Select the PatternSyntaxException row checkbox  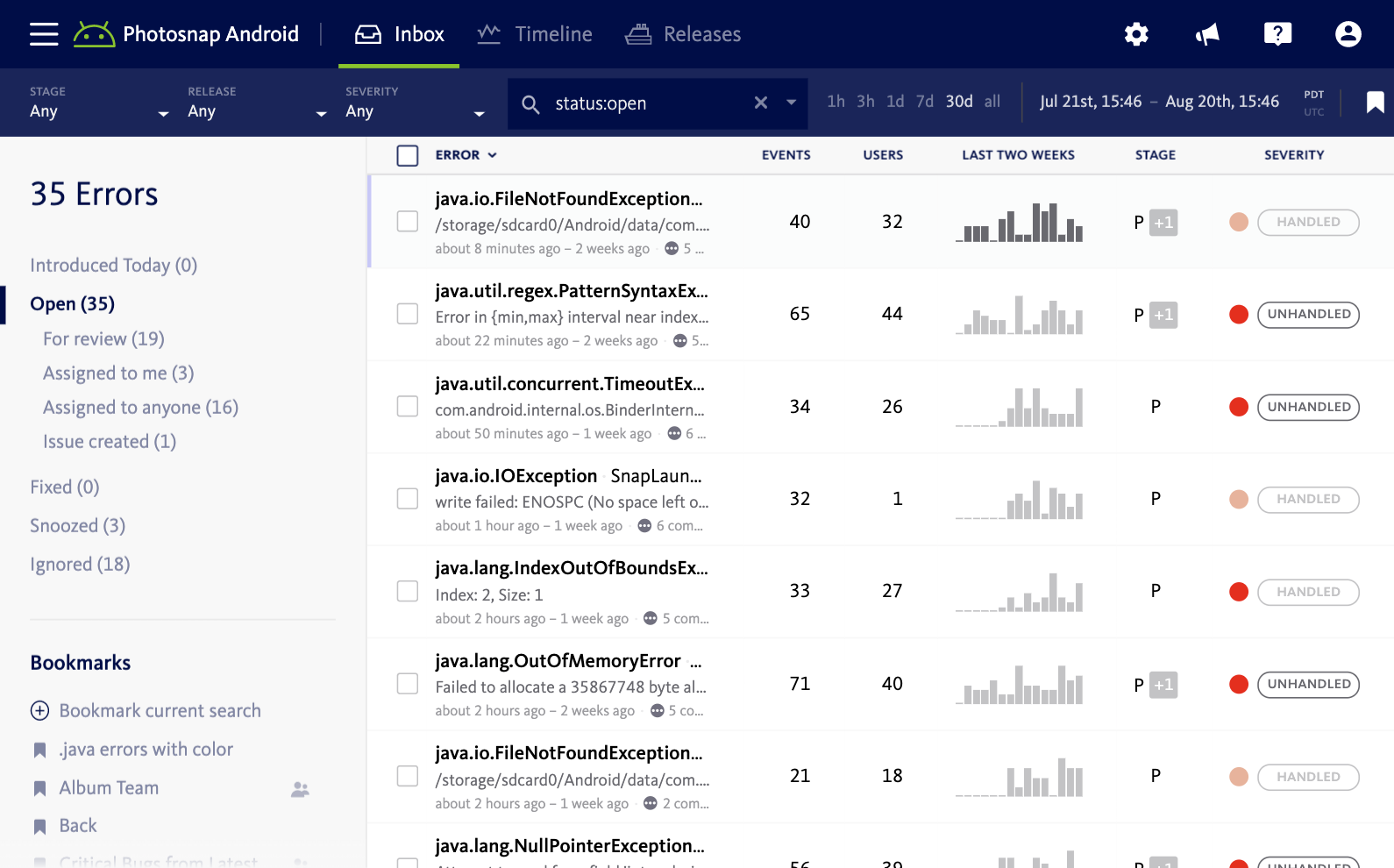(x=408, y=314)
